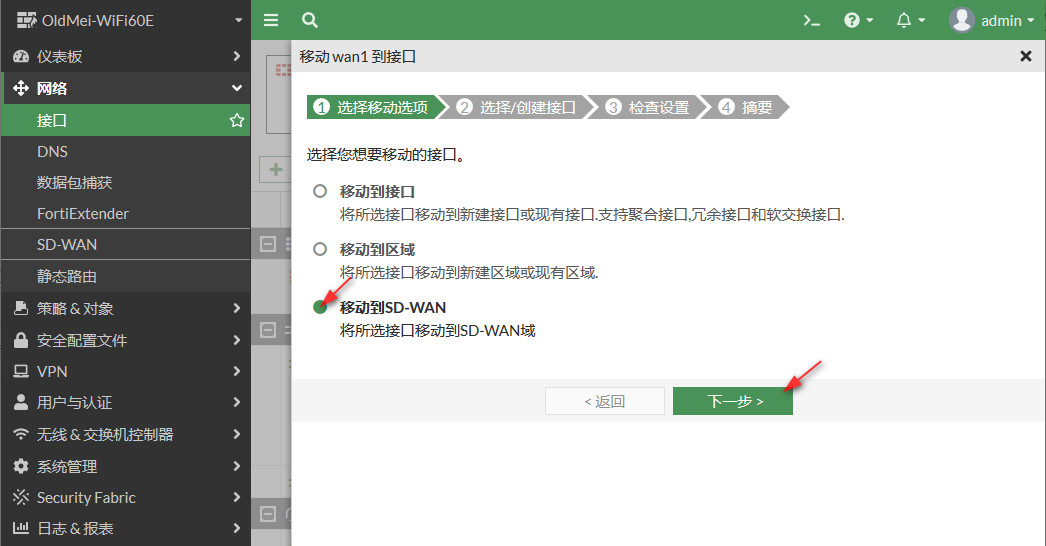Screen dimensions: 1046x546
Task: Select the 移动到接口 radio option
Action: coord(320,191)
